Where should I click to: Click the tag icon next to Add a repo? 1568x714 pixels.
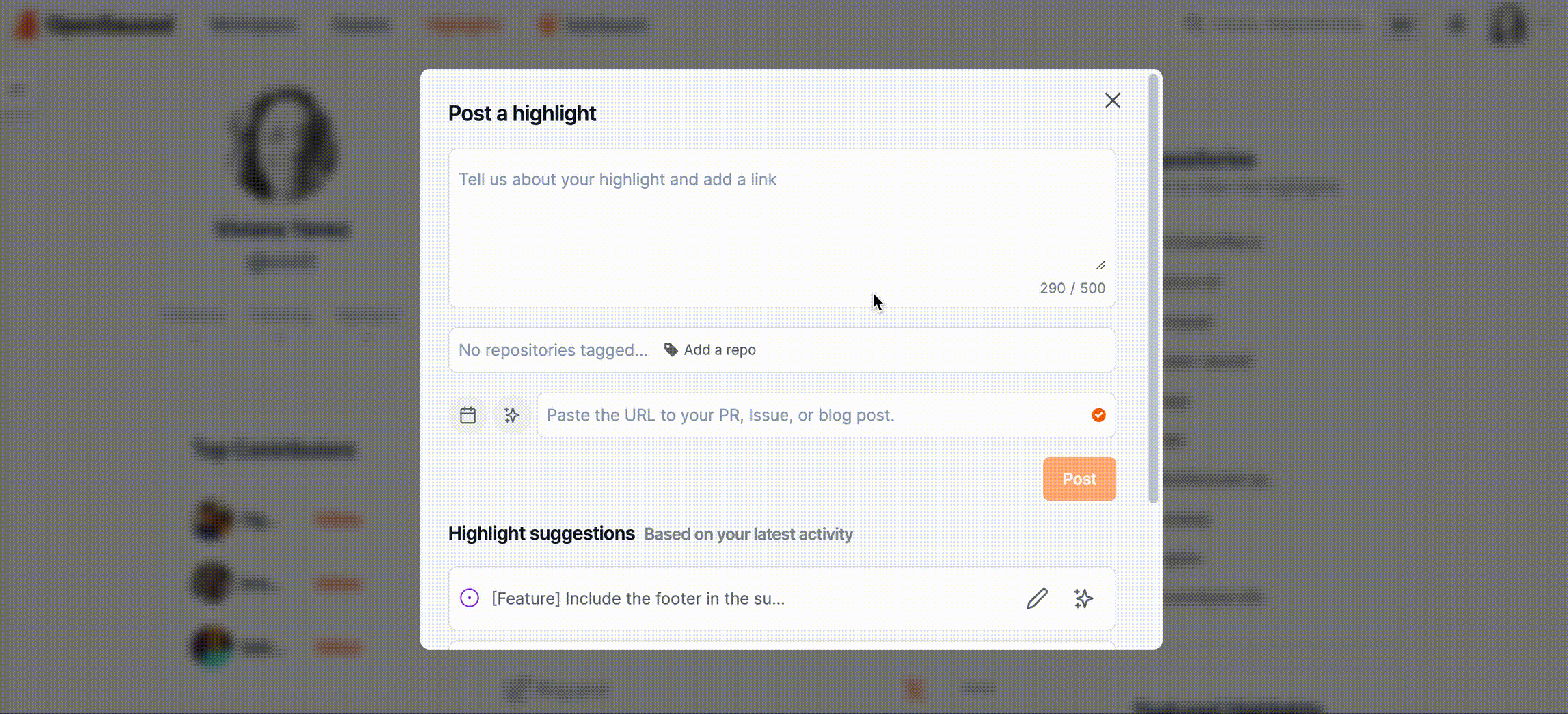(671, 349)
